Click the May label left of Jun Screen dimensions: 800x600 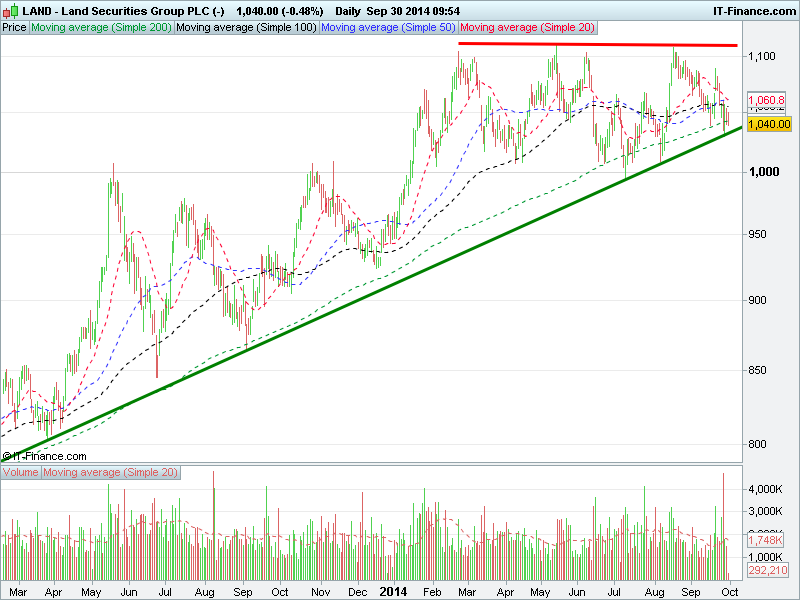91,592
